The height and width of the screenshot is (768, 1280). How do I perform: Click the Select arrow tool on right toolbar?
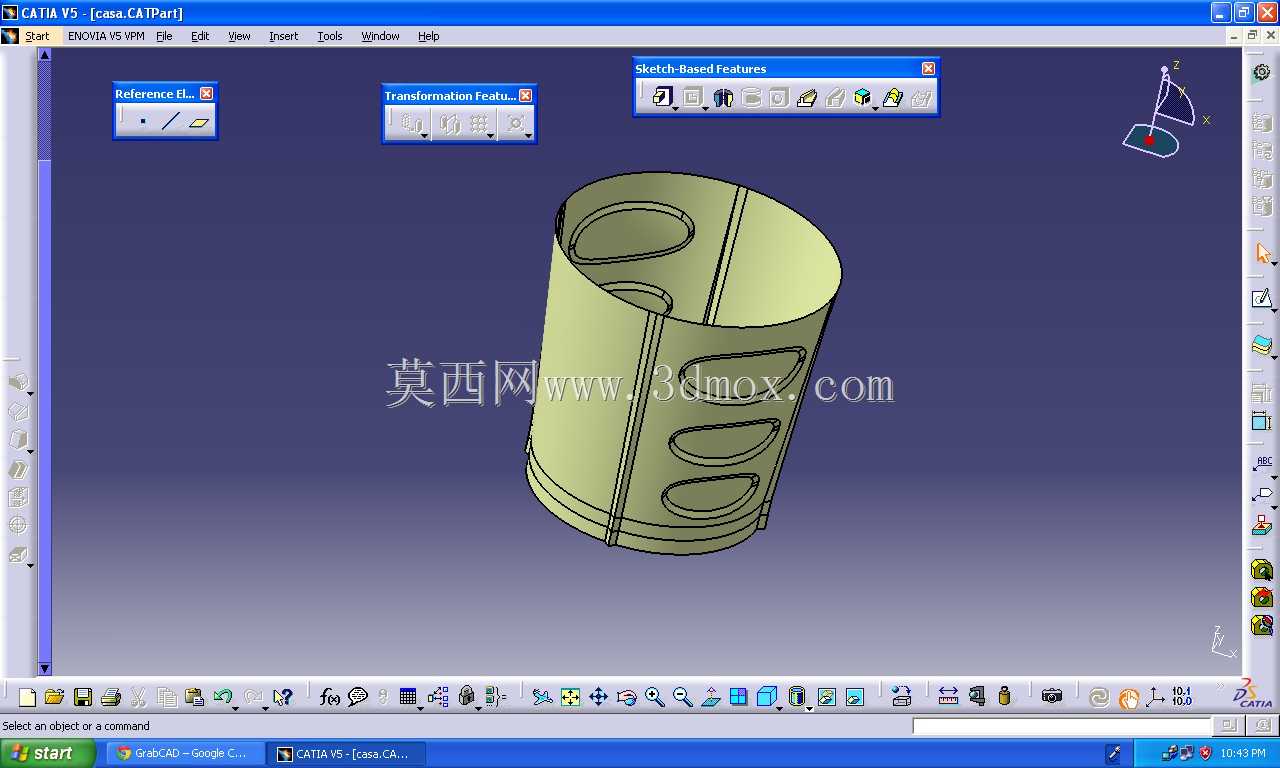point(1262,253)
